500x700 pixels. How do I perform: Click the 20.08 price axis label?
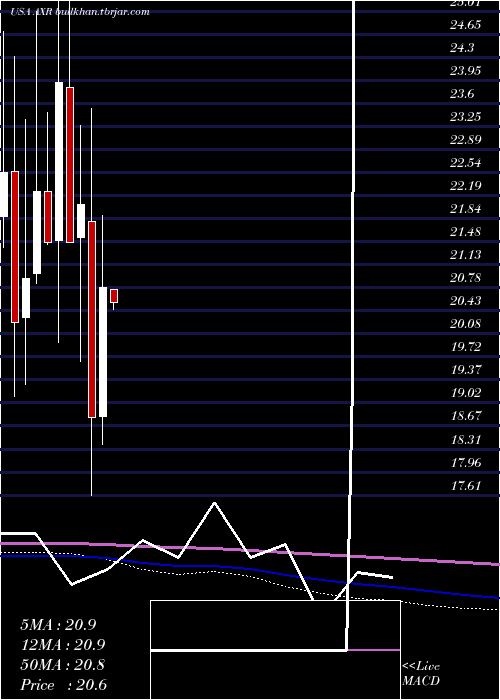466,324
